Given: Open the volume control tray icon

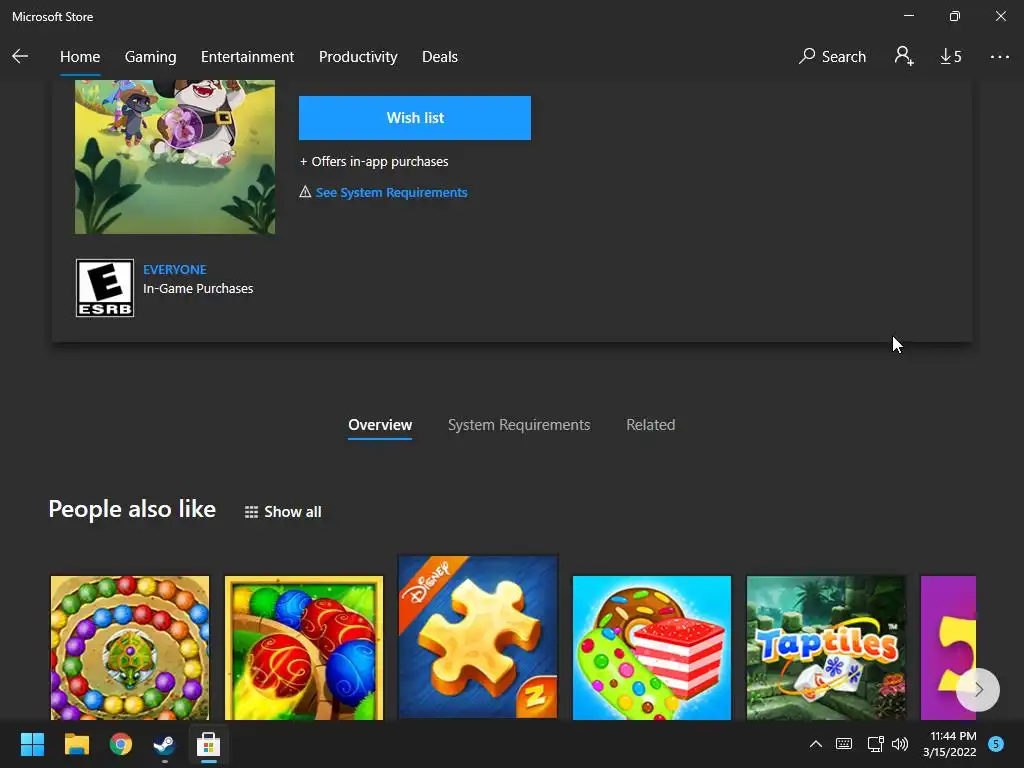Looking at the screenshot, I should [900, 744].
